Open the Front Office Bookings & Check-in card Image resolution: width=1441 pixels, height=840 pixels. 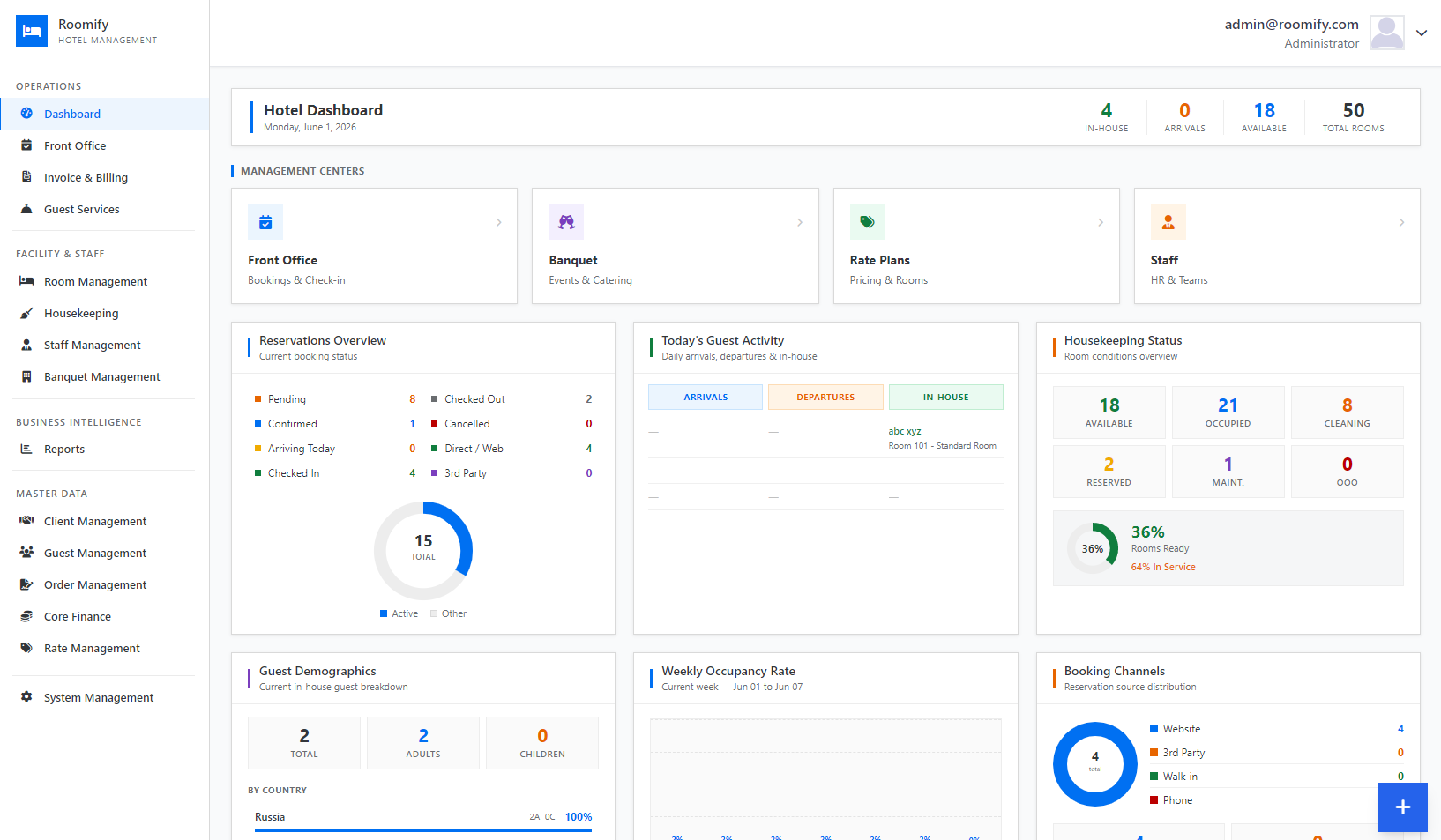(x=374, y=246)
